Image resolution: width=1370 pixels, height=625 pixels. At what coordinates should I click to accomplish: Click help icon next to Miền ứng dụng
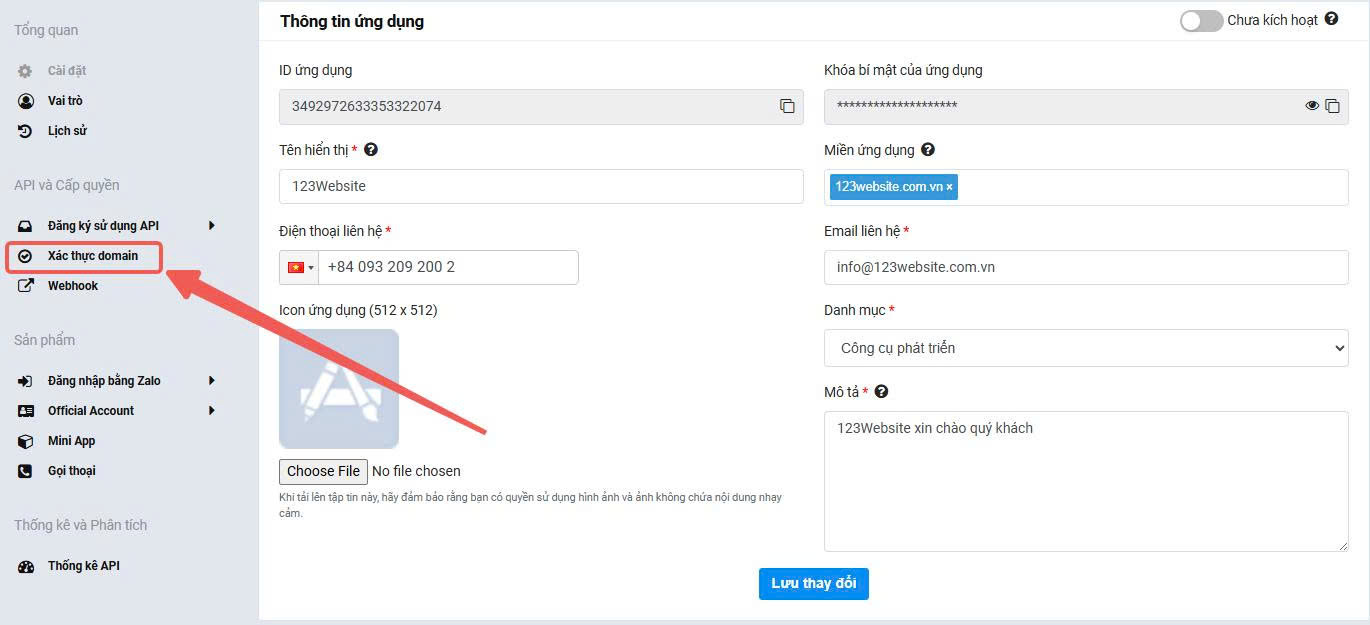(928, 150)
